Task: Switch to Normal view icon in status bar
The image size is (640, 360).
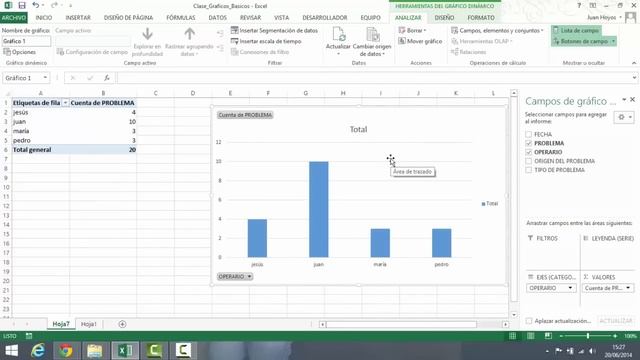Action: pyautogui.click(x=512, y=336)
